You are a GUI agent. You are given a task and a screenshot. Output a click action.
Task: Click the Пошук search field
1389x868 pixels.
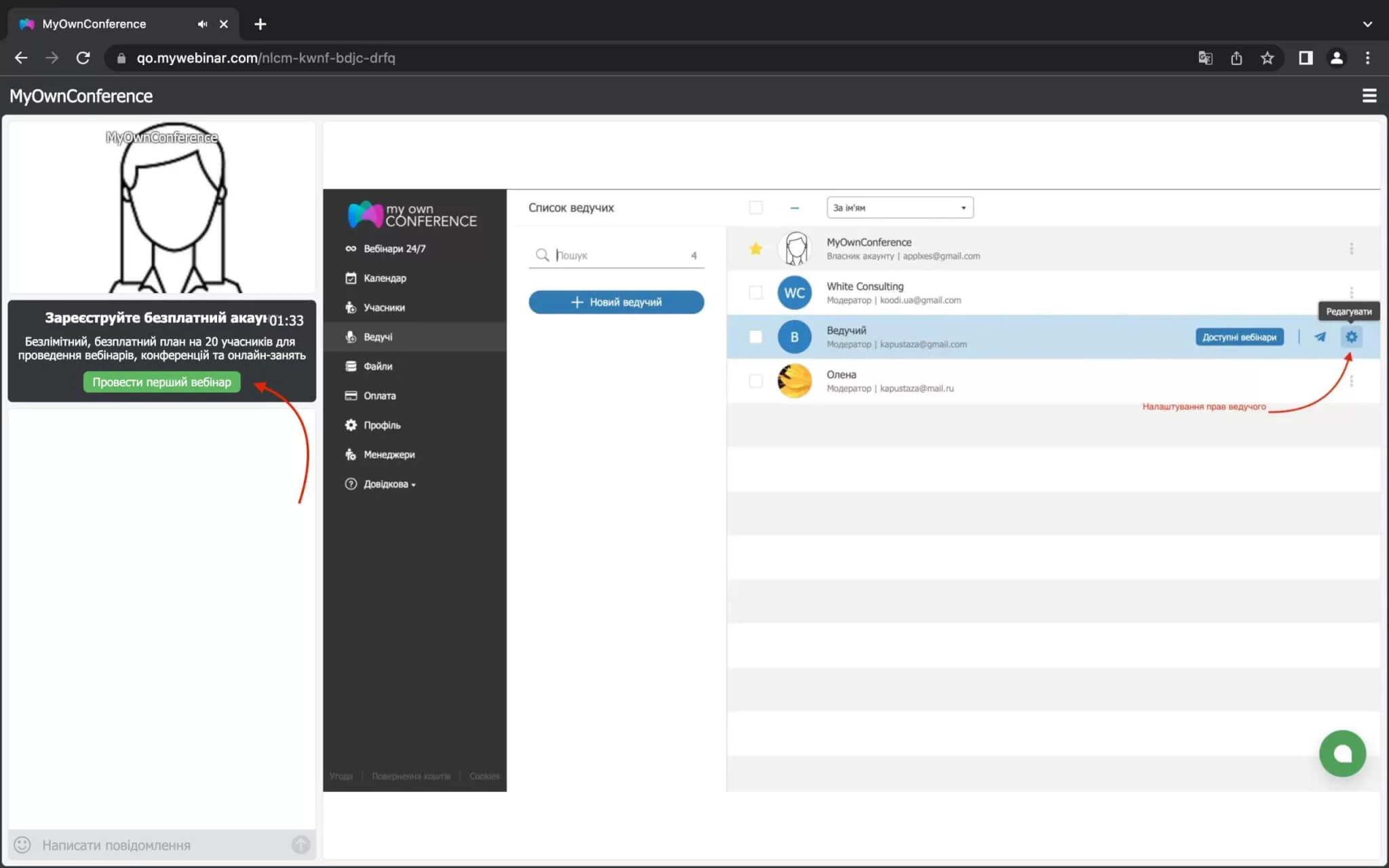point(617,256)
